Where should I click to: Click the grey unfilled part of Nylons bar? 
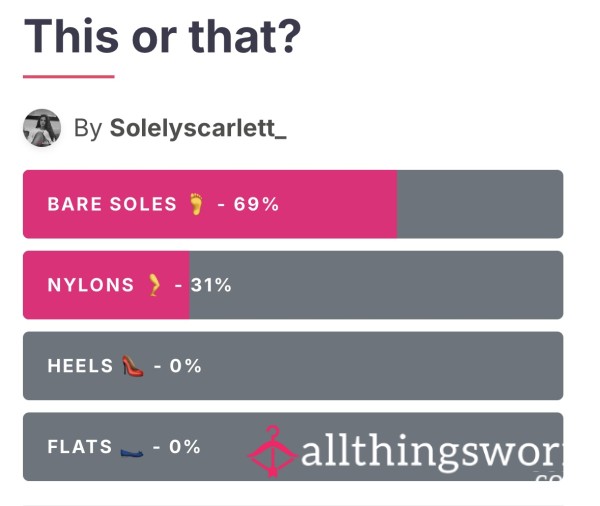377,285
